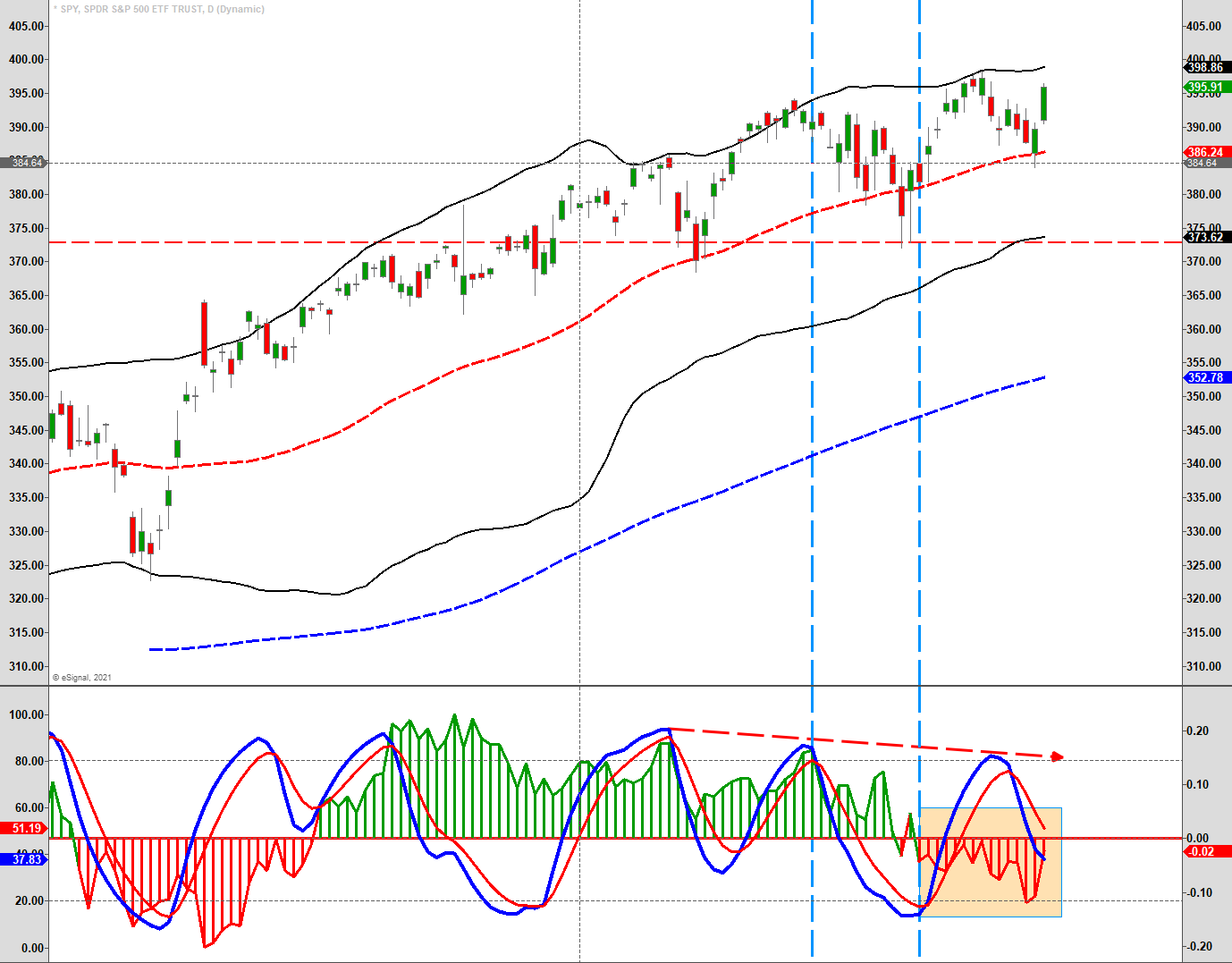Click the 325.00 label on the right price axis
The image size is (1232, 963).
pos(1203,565)
